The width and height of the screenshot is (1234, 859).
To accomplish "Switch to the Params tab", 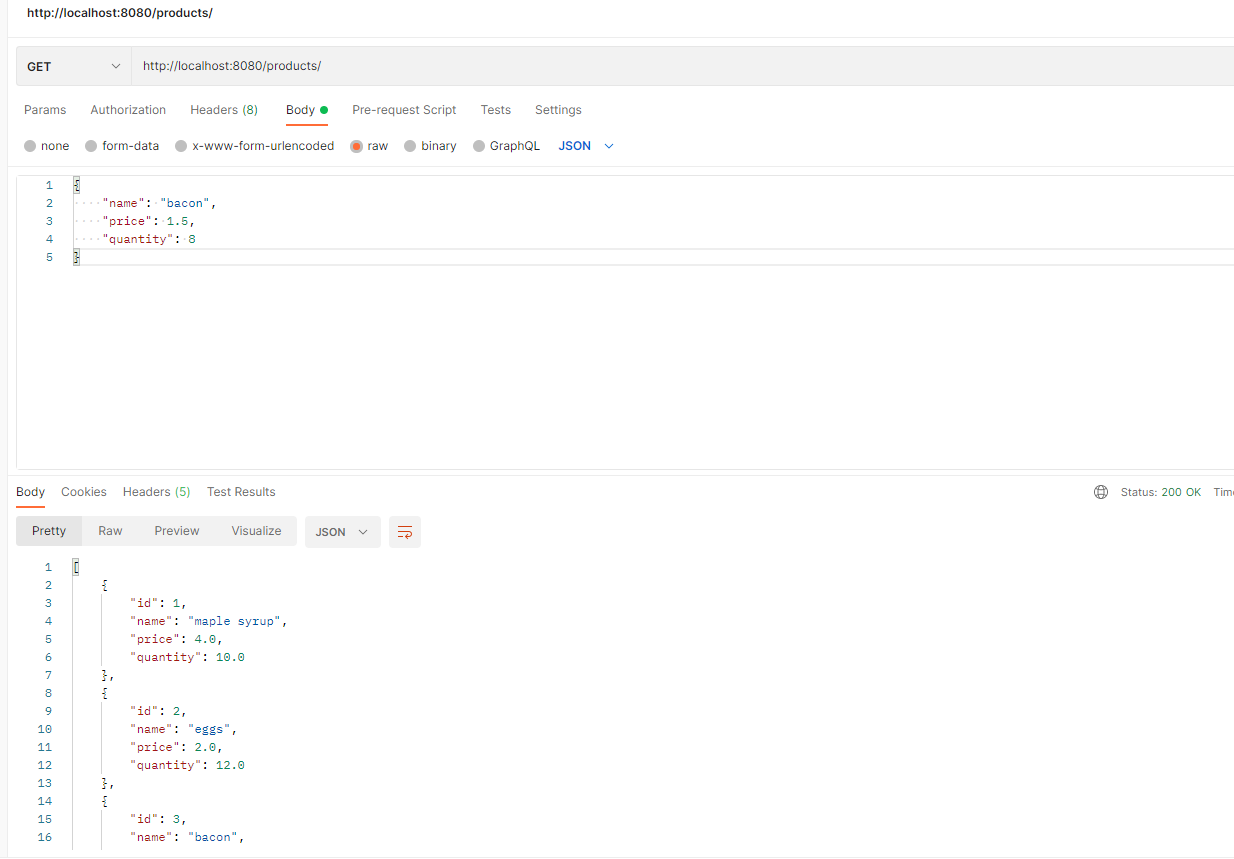I will pyautogui.click(x=45, y=110).
